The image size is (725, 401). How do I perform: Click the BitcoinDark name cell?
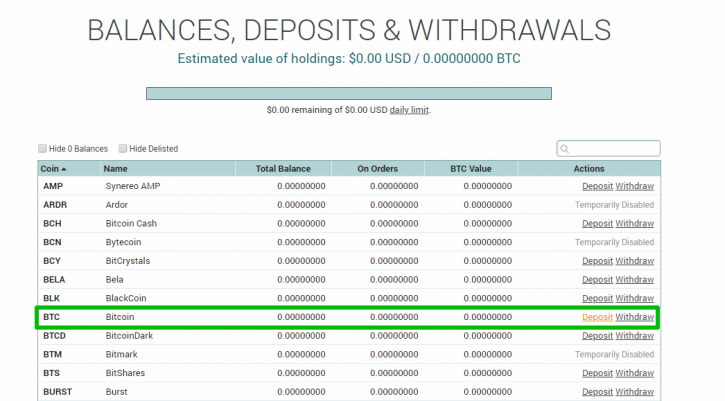129,336
